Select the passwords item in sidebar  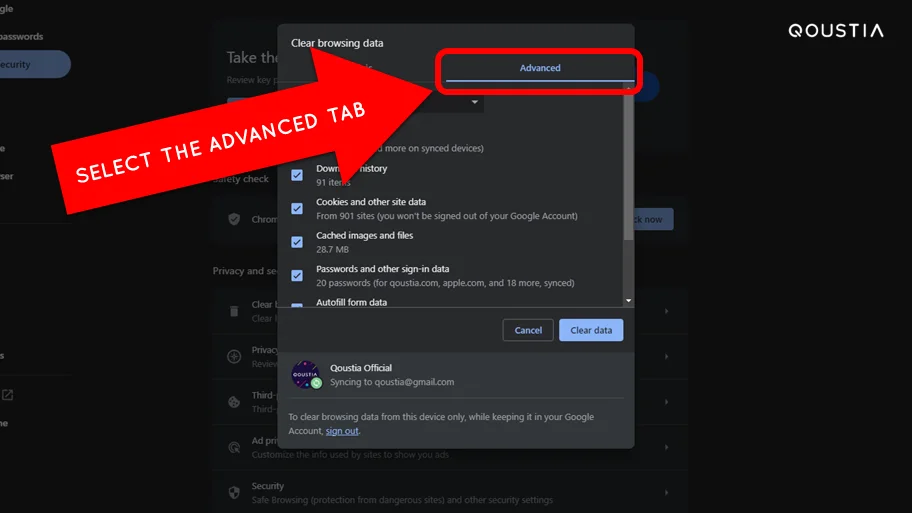[22, 37]
